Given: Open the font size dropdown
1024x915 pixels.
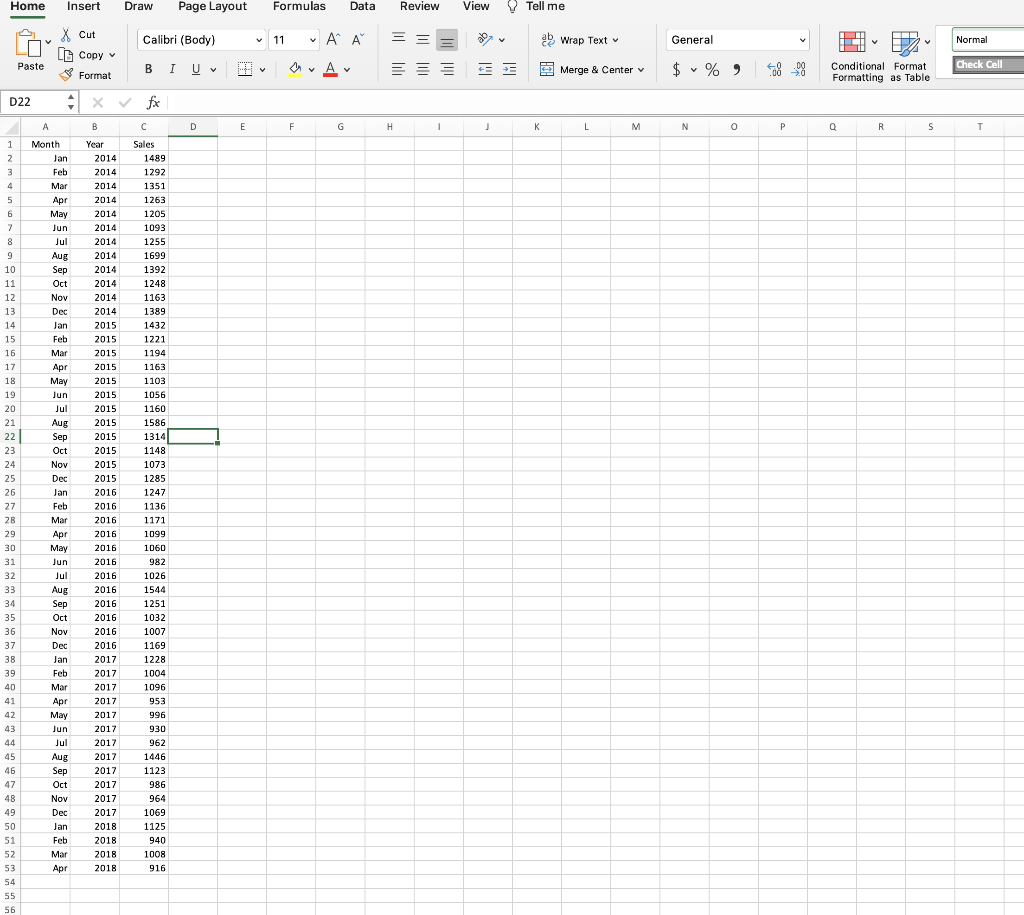Looking at the screenshot, I should (310, 40).
